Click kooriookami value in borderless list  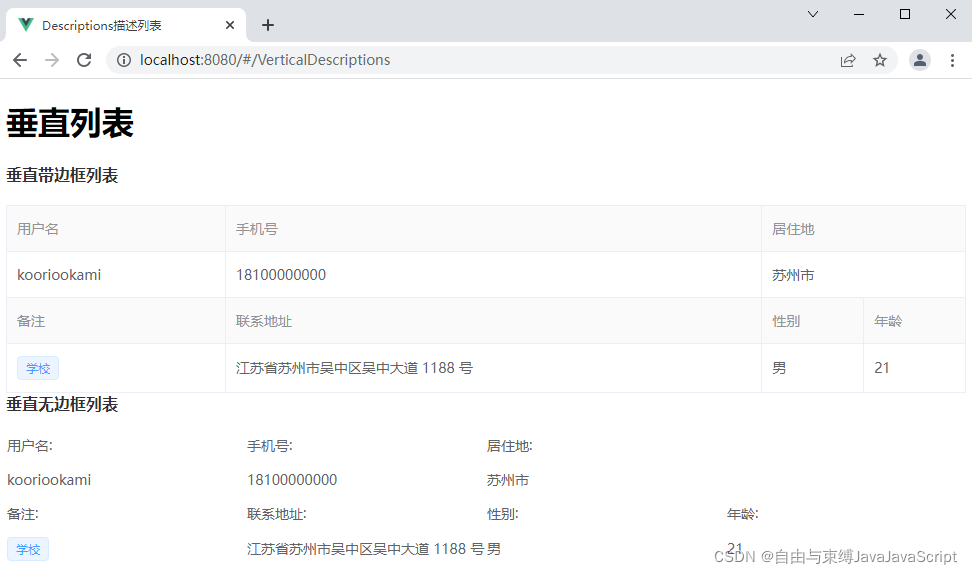click(49, 480)
